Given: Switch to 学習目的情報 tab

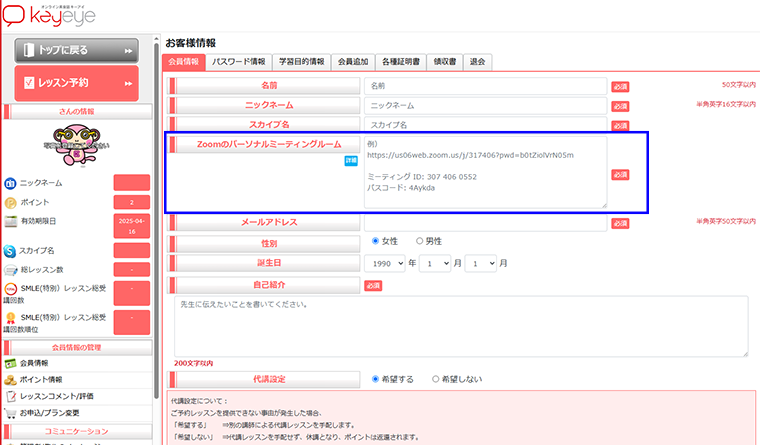Looking at the screenshot, I should tap(301, 62).
